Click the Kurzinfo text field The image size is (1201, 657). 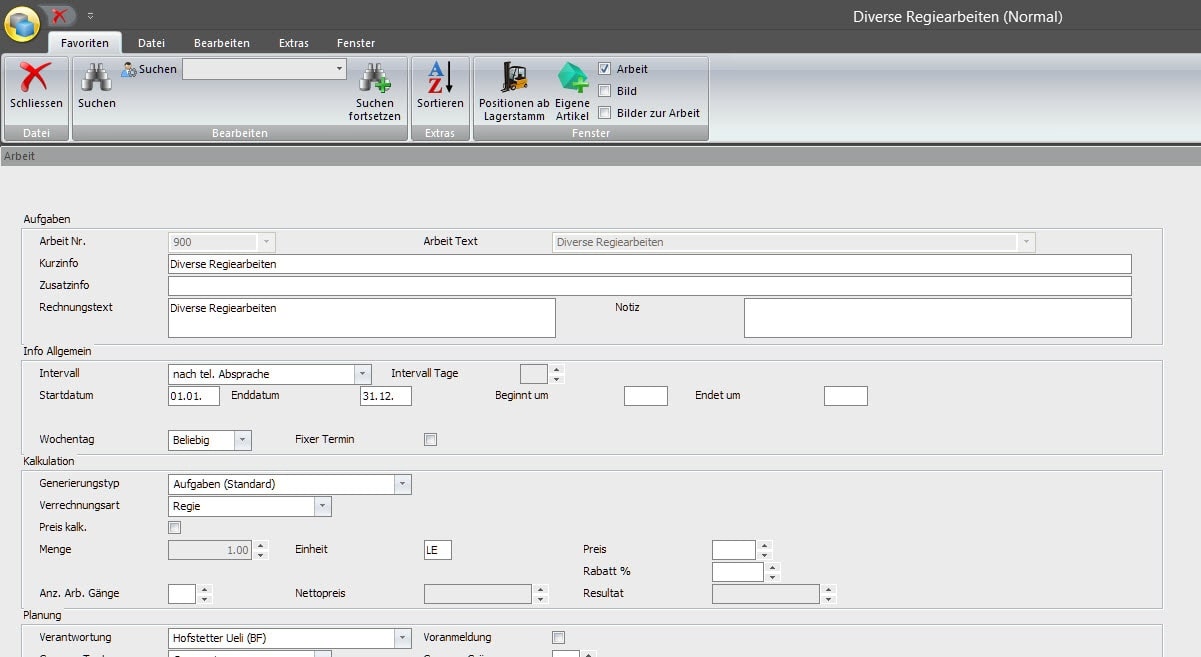650,264
